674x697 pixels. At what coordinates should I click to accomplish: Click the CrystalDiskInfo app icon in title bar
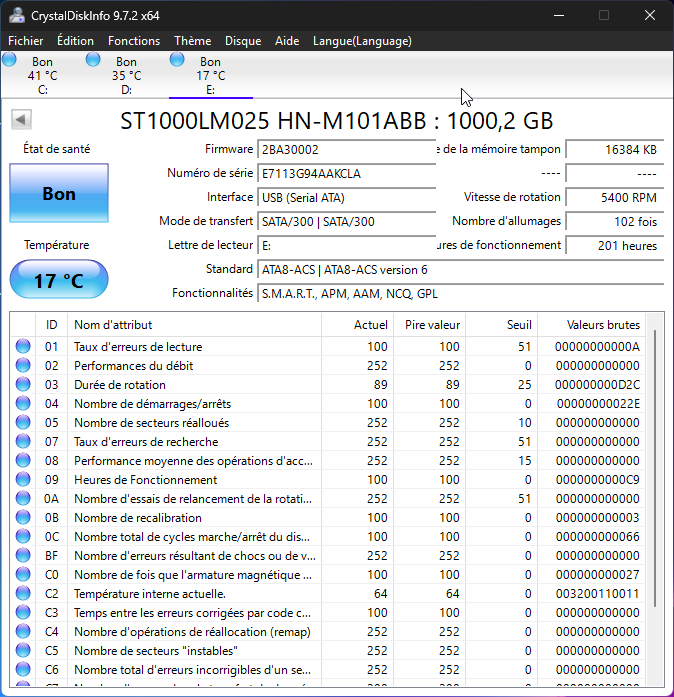click(17, 15)
